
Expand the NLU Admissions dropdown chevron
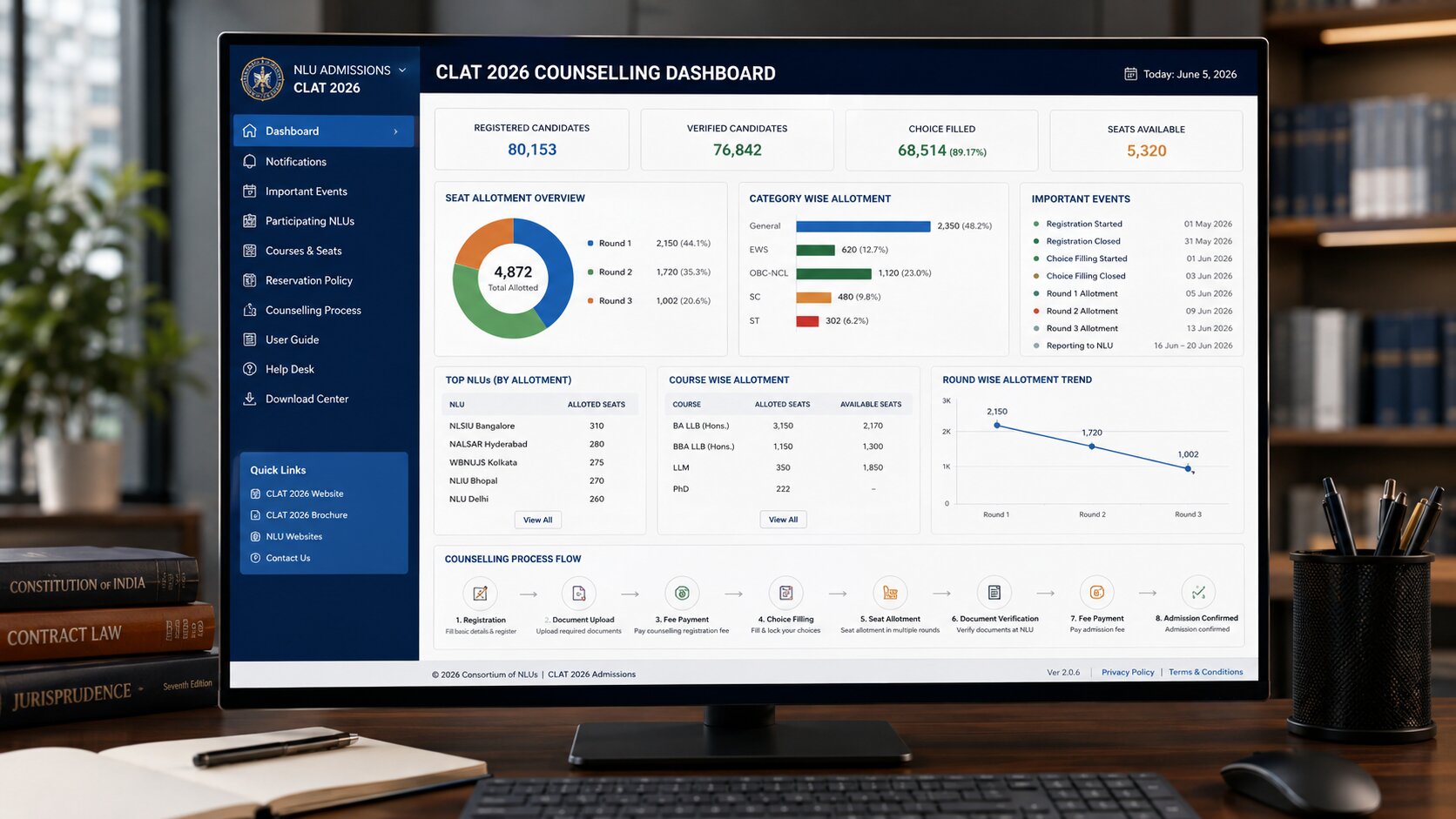(x=402, y=70)
